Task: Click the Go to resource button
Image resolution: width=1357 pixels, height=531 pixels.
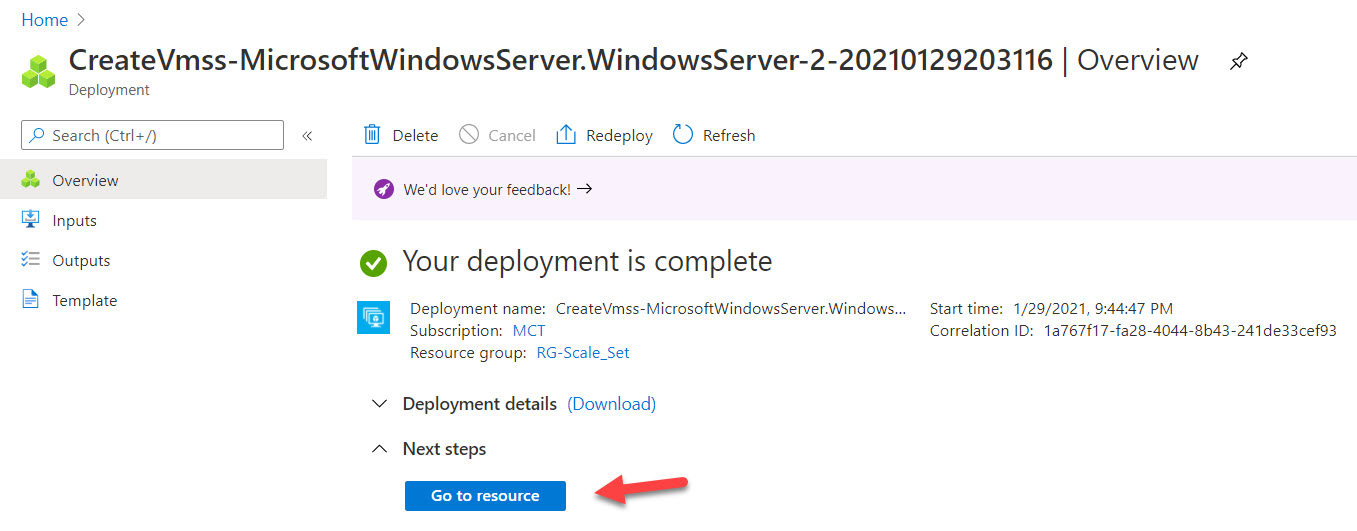Action: (485, 496)
